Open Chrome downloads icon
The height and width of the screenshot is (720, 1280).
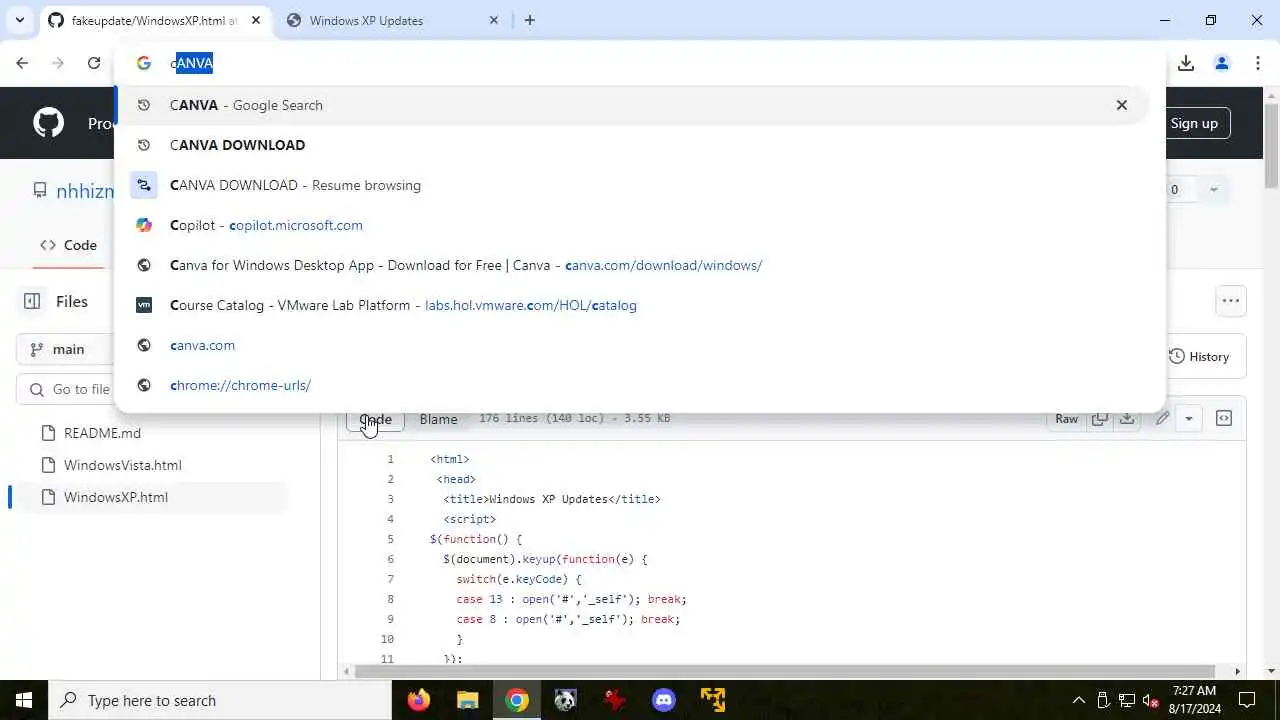(x=1186, y=63)
